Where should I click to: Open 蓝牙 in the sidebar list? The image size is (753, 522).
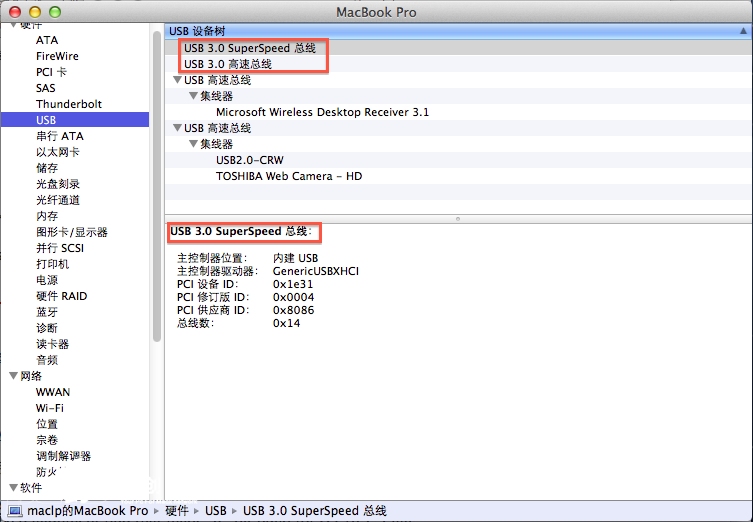(47, 312)
